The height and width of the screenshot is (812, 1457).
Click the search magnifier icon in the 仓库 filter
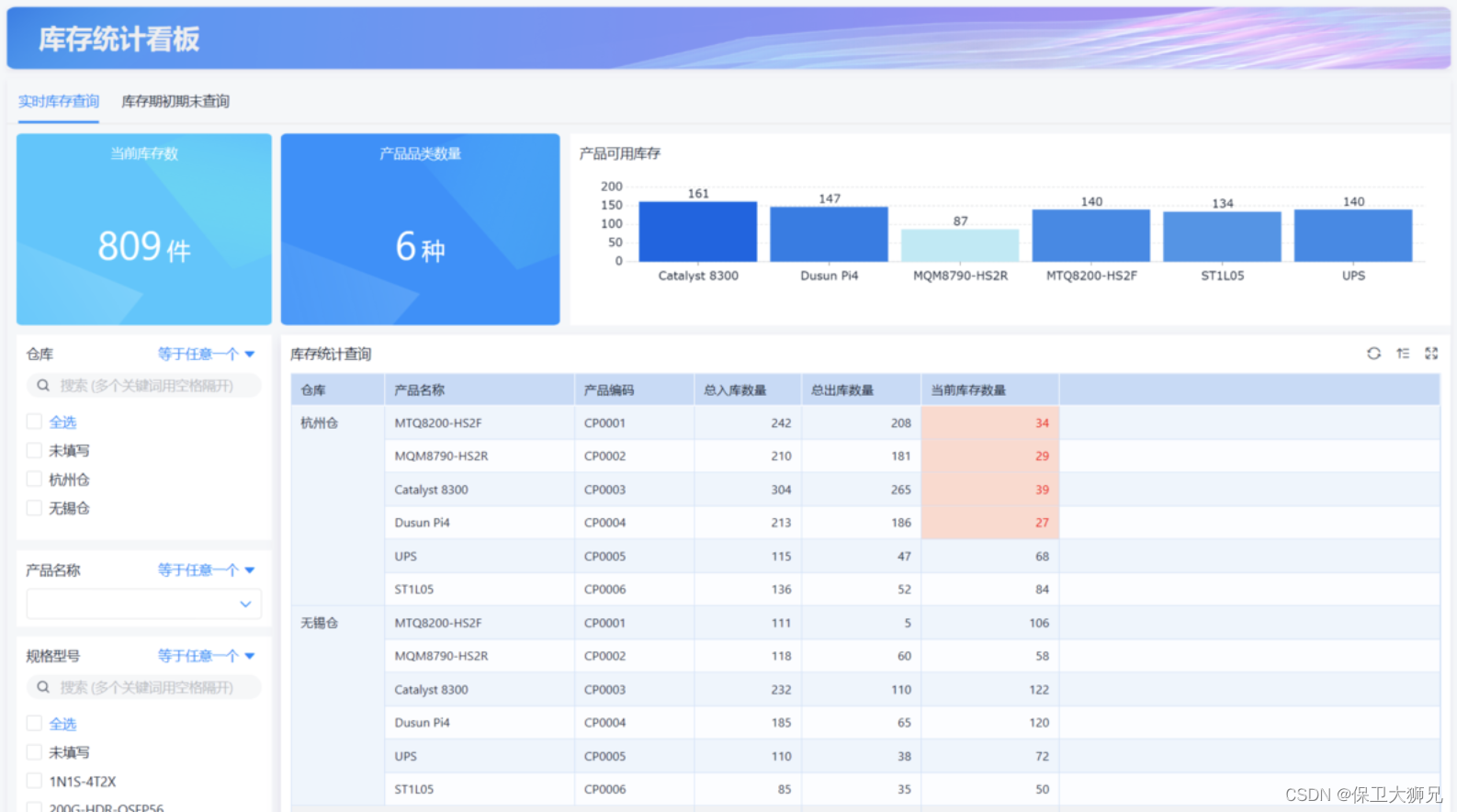point(43,386)
